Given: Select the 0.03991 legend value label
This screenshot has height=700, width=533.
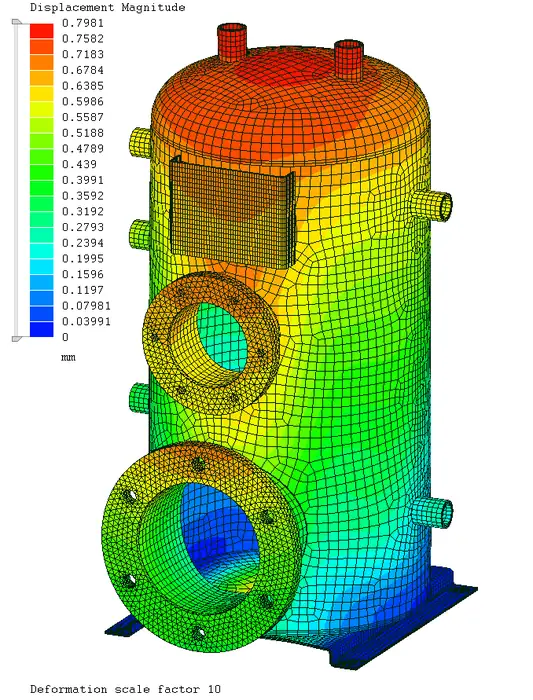Looking at the screenshot, I should coord(86,321).
